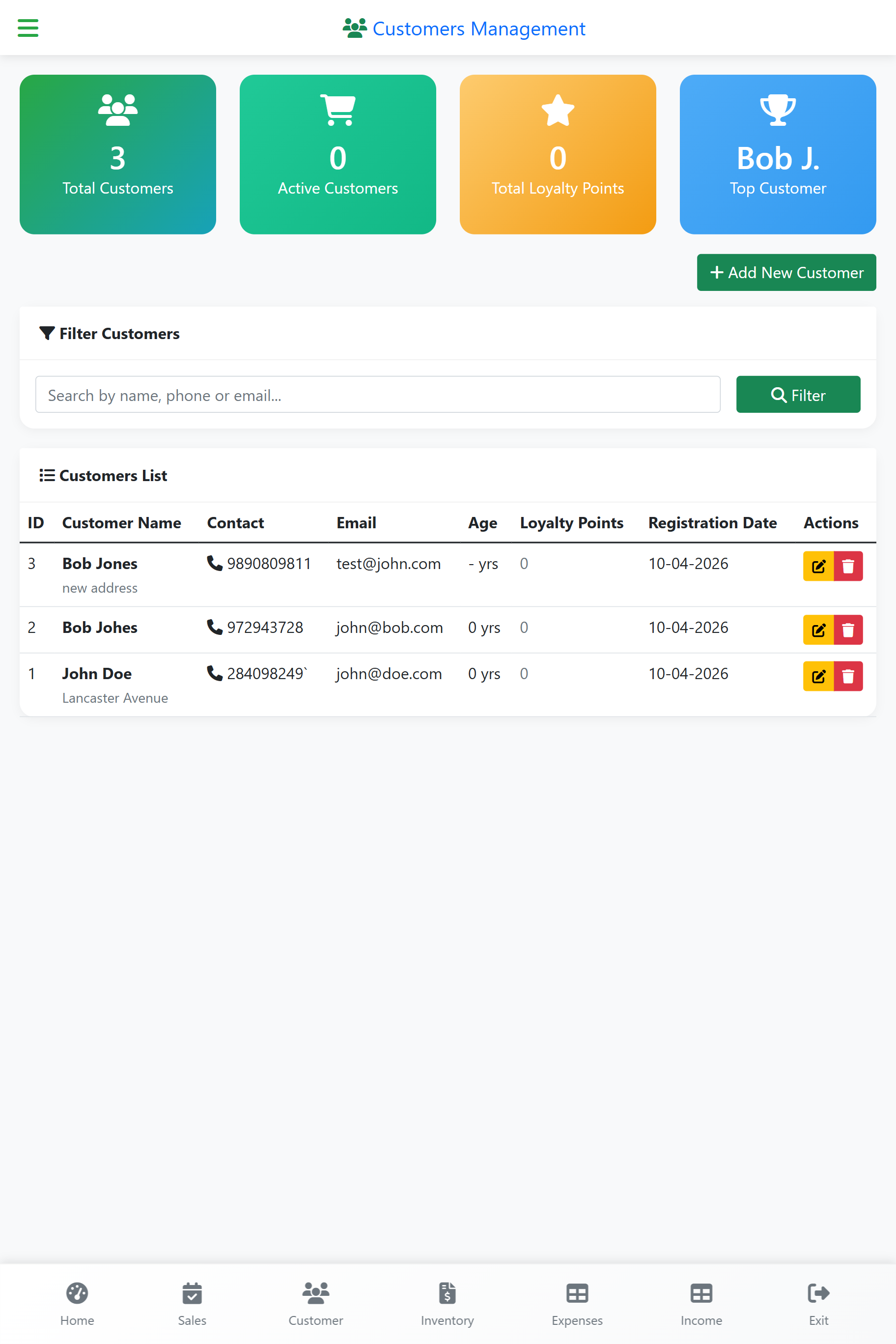Screen dimensions: 896x1344
Task: Click the Active Customers card label
Action: [337, 188]
